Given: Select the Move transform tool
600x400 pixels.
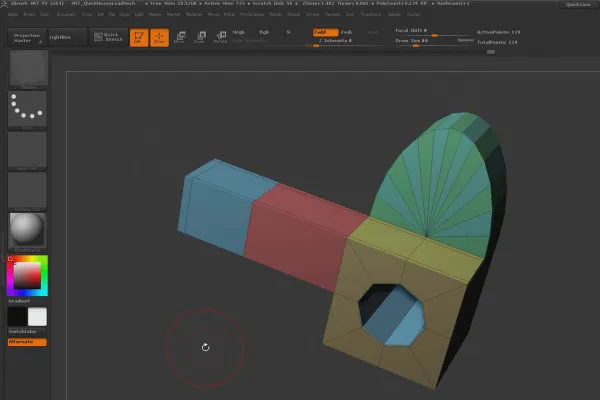Looking at the screenshot, I should pos(179,37).
